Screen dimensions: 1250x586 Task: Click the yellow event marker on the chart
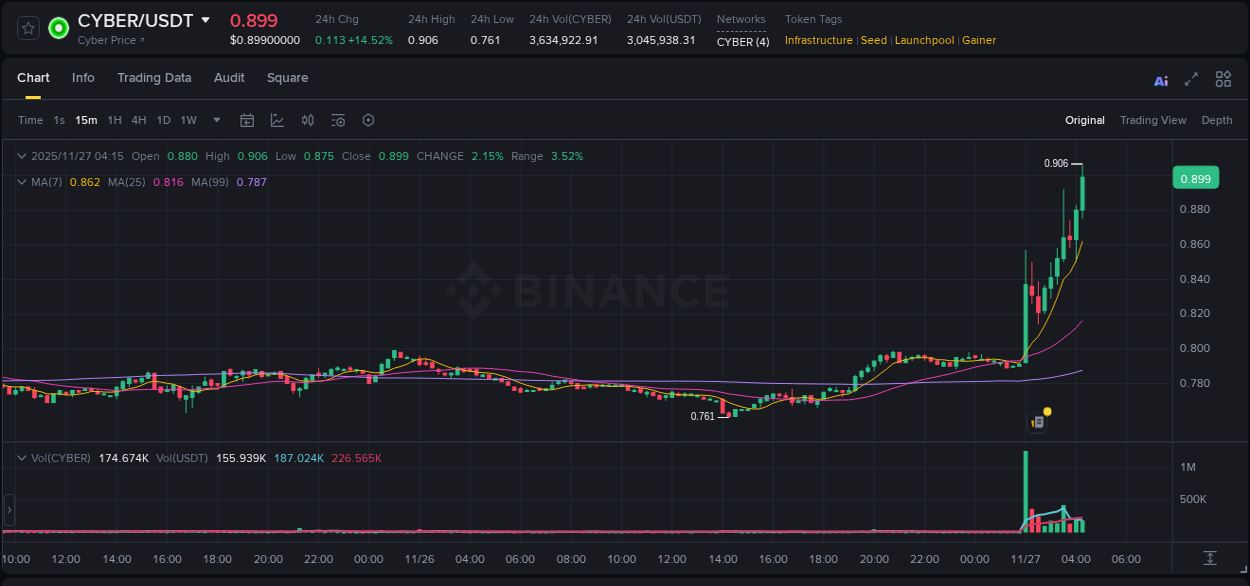pyautogui.click(x=1045, y=409)
